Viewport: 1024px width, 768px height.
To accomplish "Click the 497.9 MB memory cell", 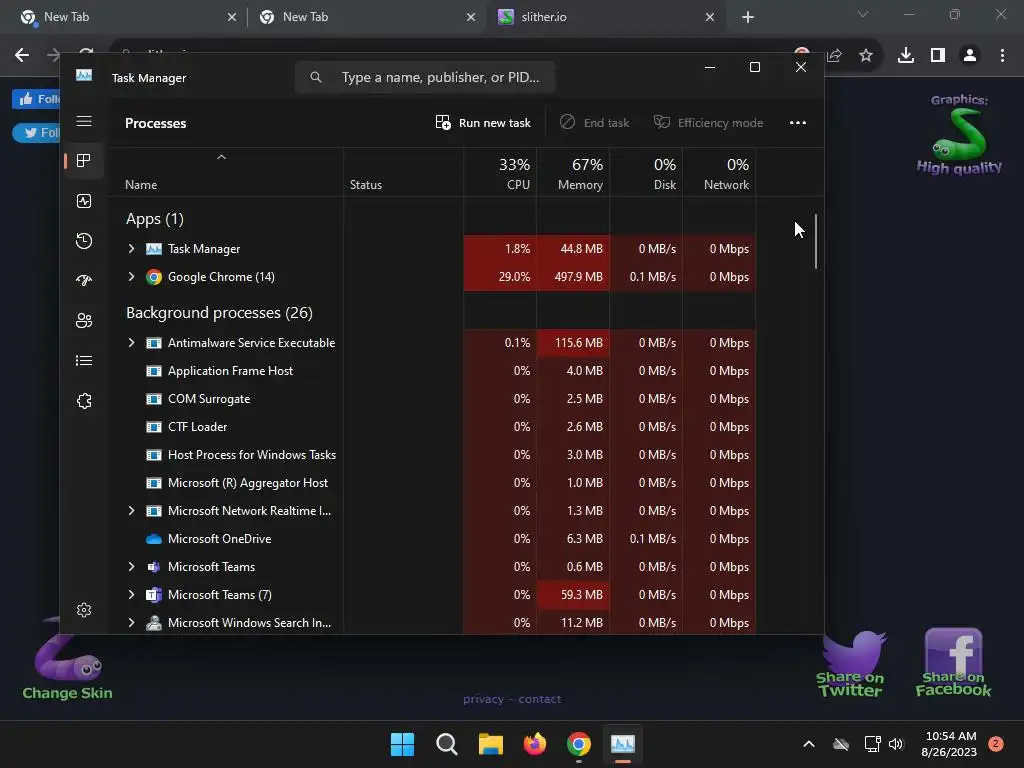I will (x=573, y=277).
